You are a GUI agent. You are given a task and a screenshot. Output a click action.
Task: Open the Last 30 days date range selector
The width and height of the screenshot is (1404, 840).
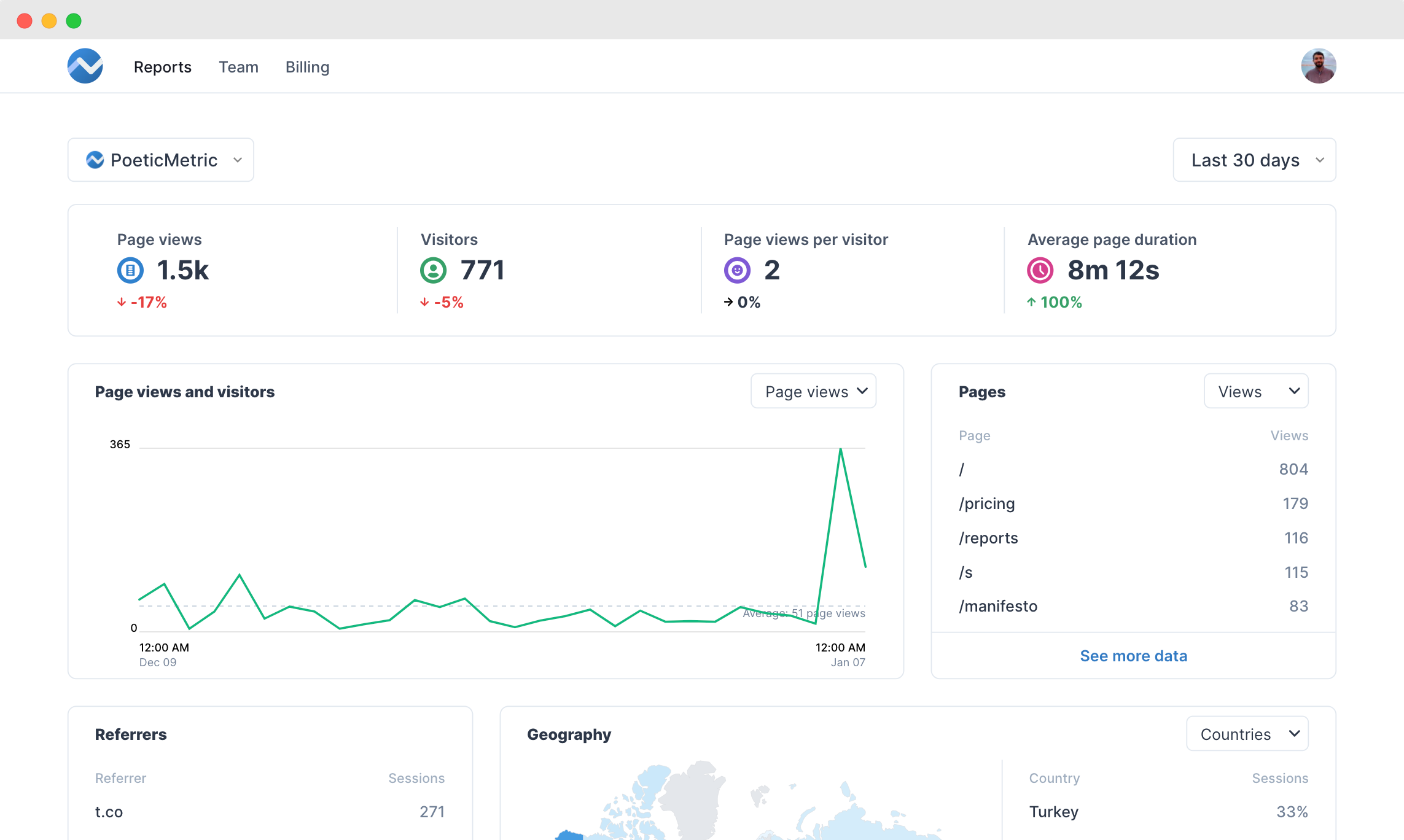1254,160
